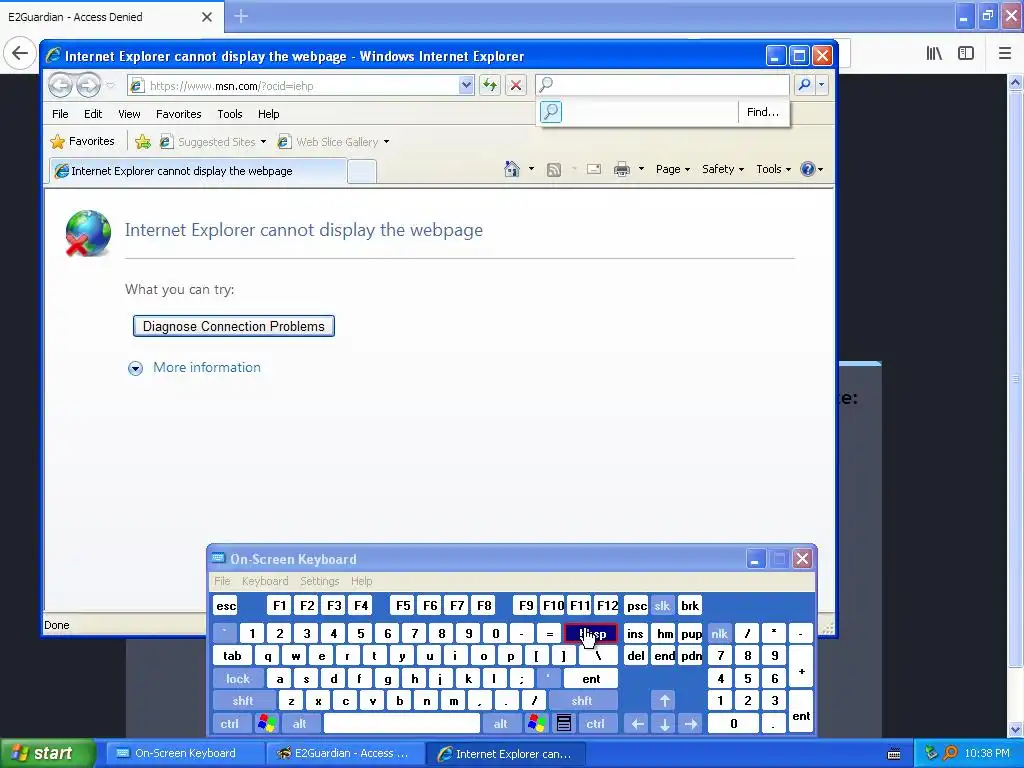
Task: Click the F5 key on keyboard
Action: pyautogui.click(x=403, y=605)
